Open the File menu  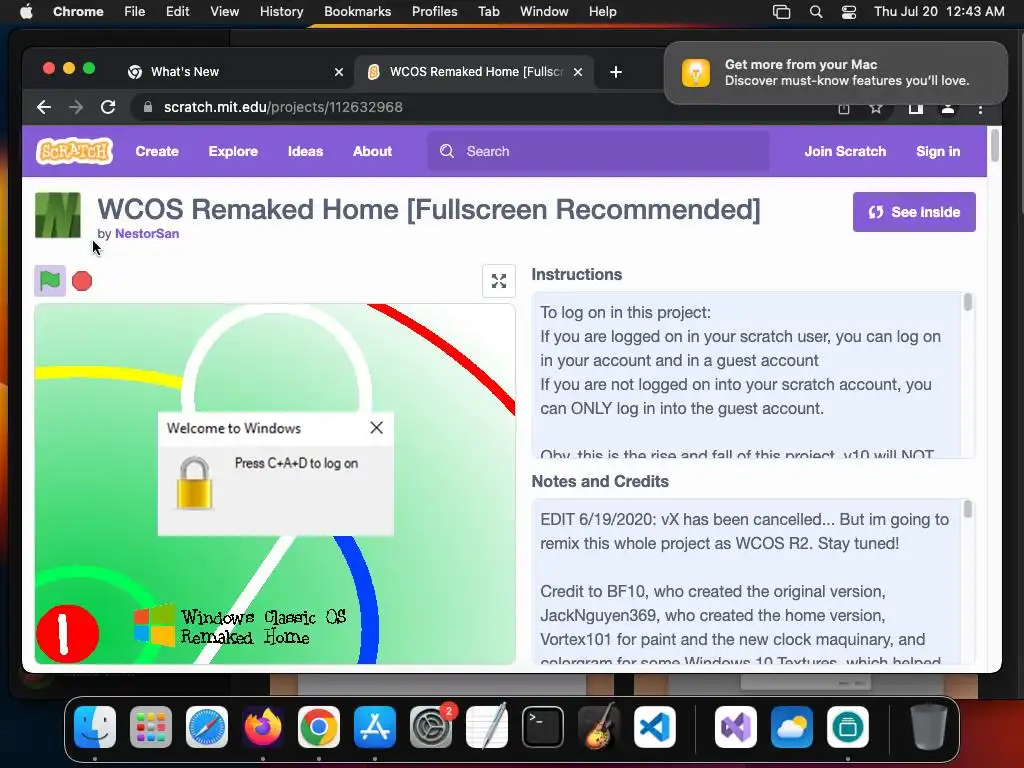135,12
